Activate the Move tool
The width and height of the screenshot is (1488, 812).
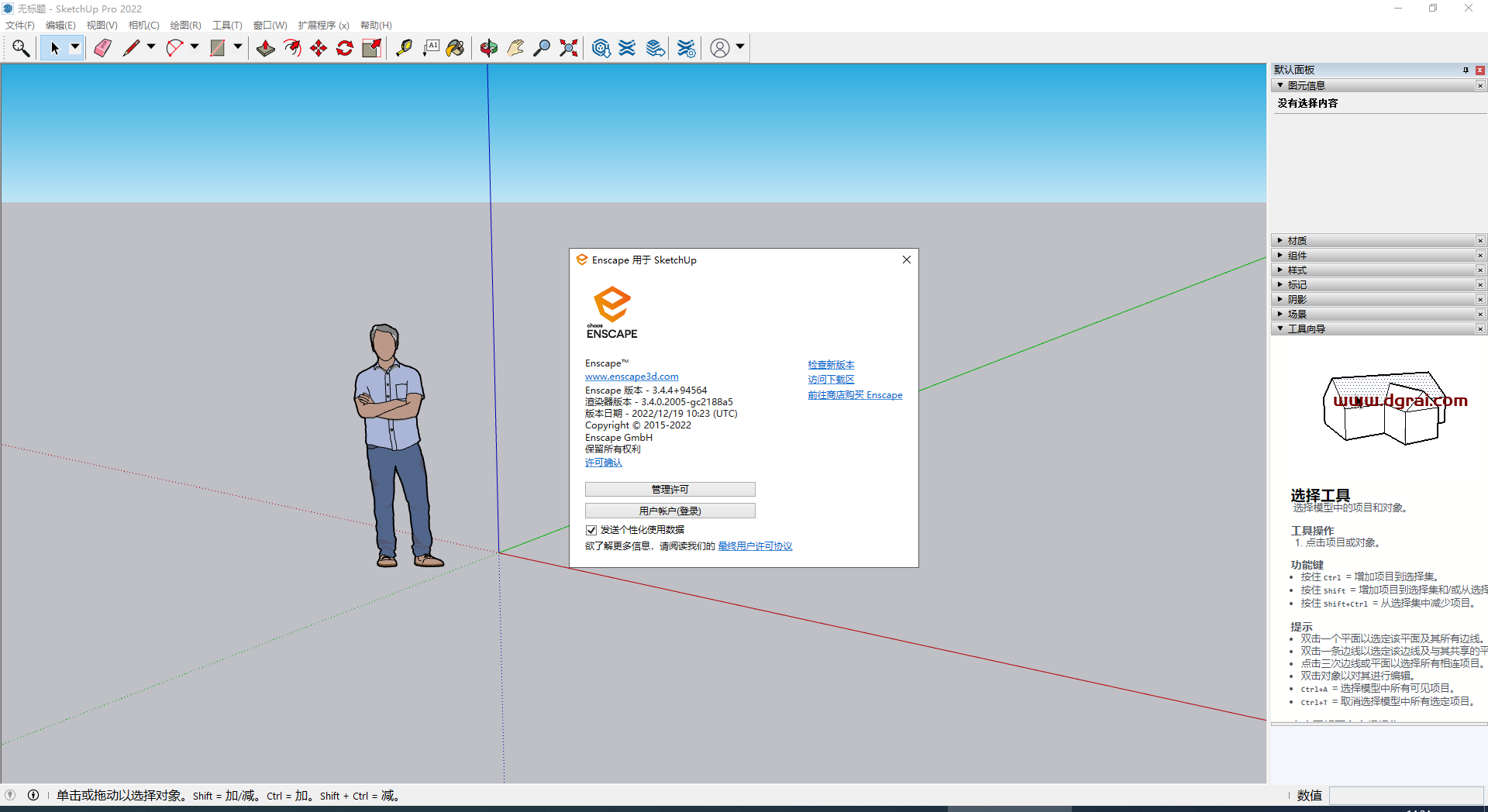coord(319,47)
